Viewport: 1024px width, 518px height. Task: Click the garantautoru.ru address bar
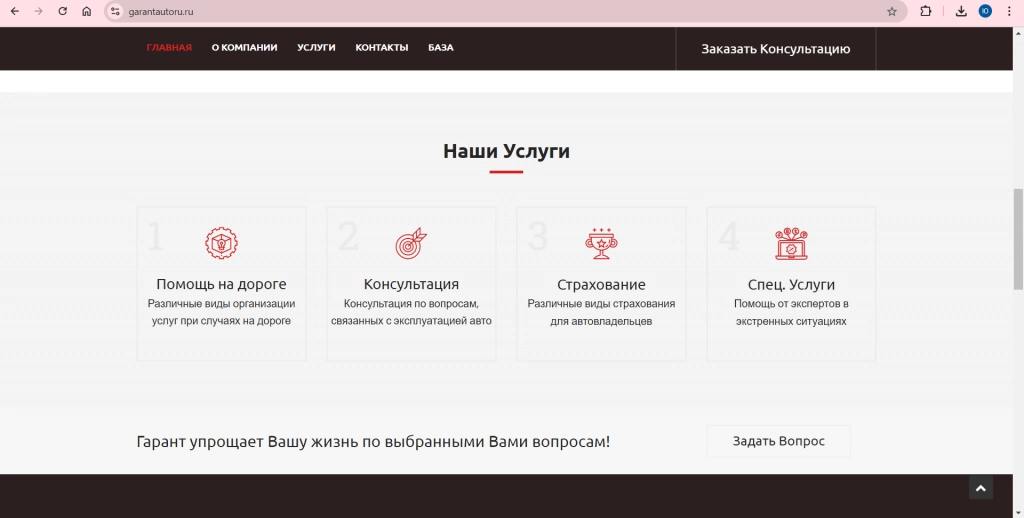503,11
